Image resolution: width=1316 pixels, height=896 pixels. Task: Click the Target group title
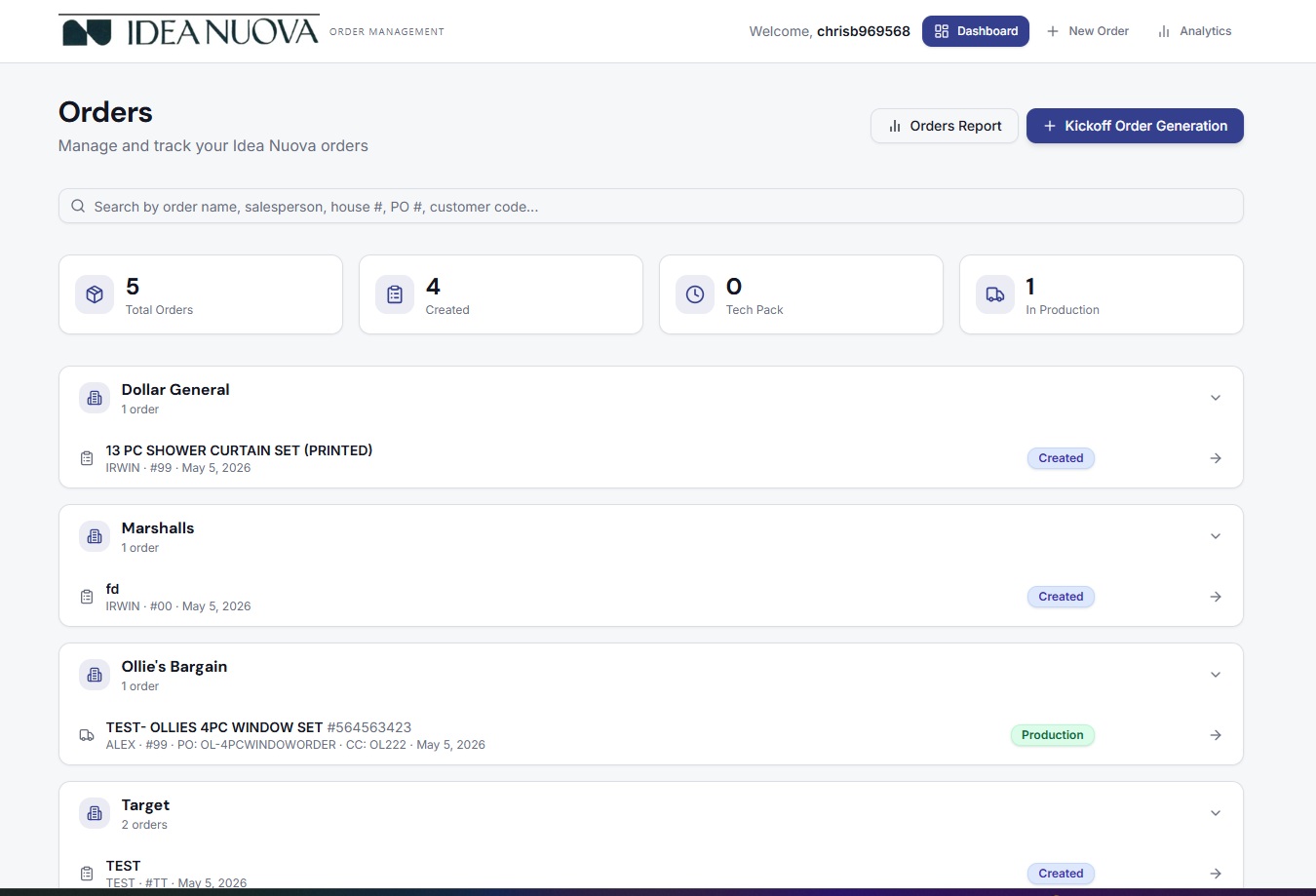145,805
